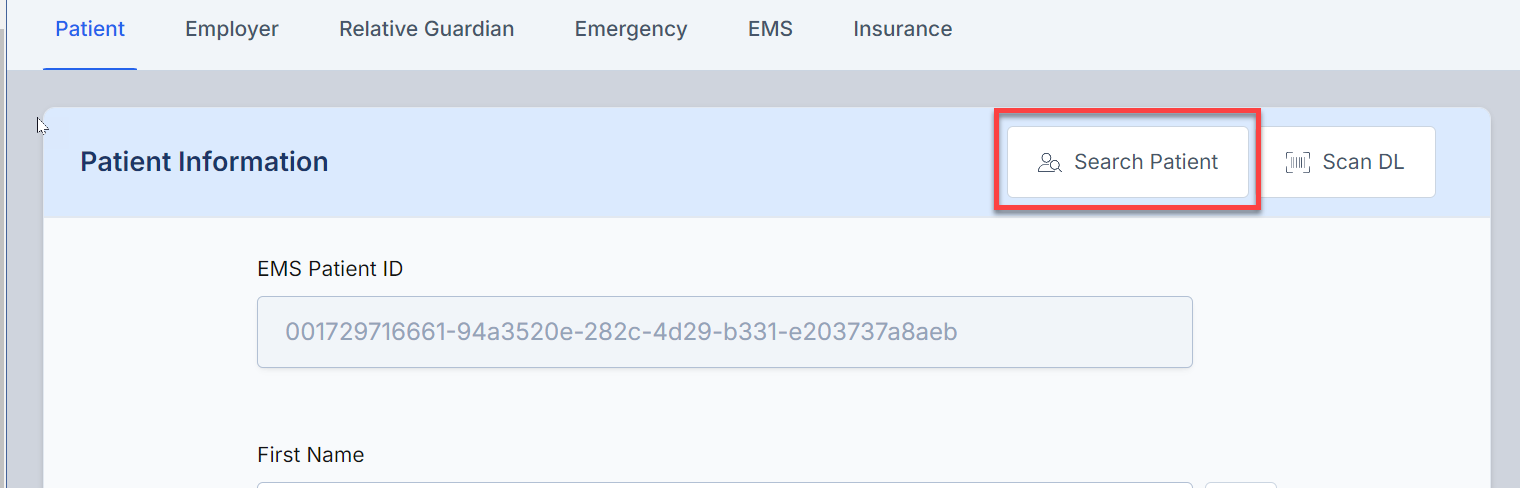Click the blue underline beneath Patient tab
Viewport: 1520px width, 488px height.
90,68
